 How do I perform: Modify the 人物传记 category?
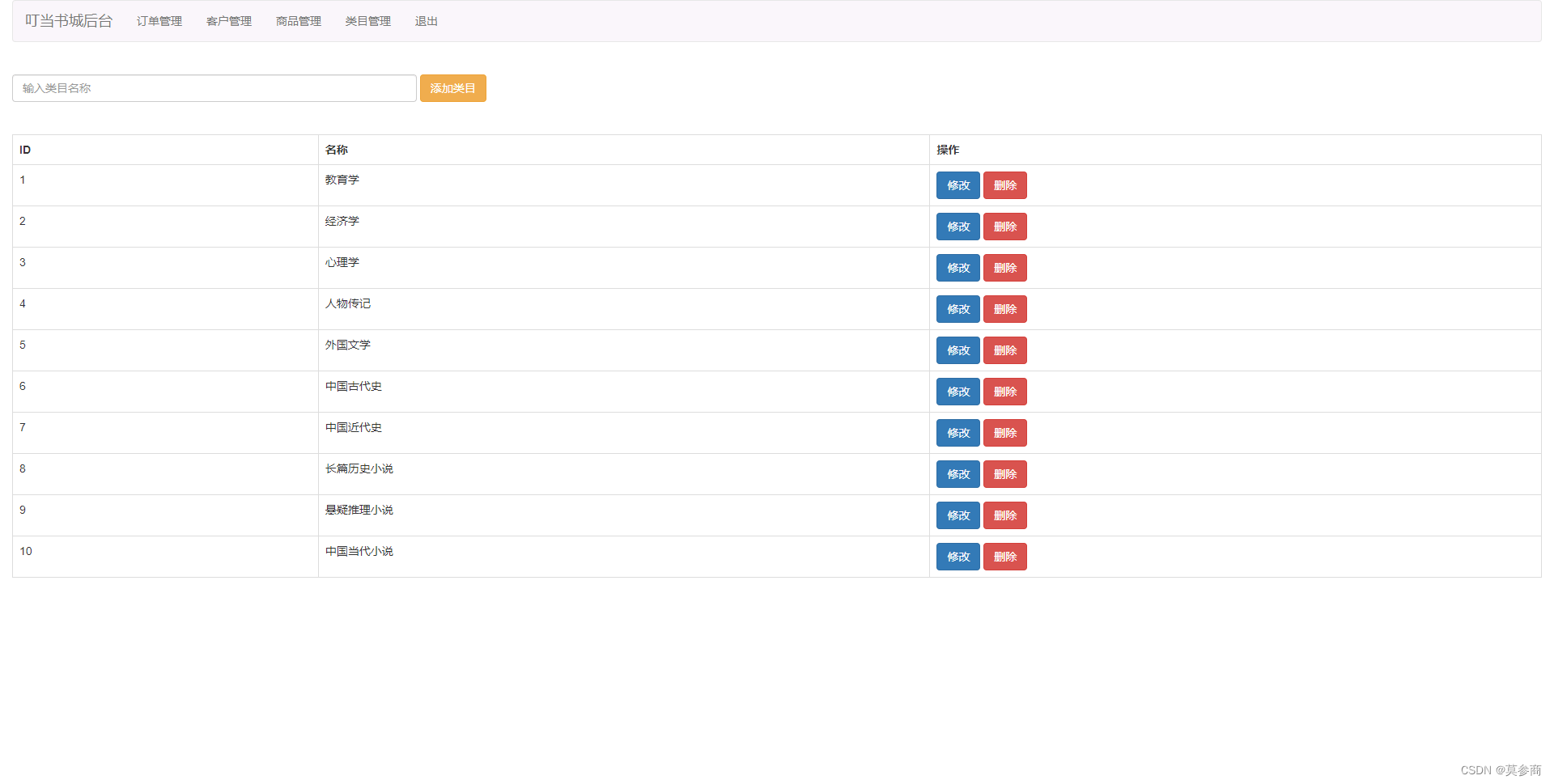958,309
